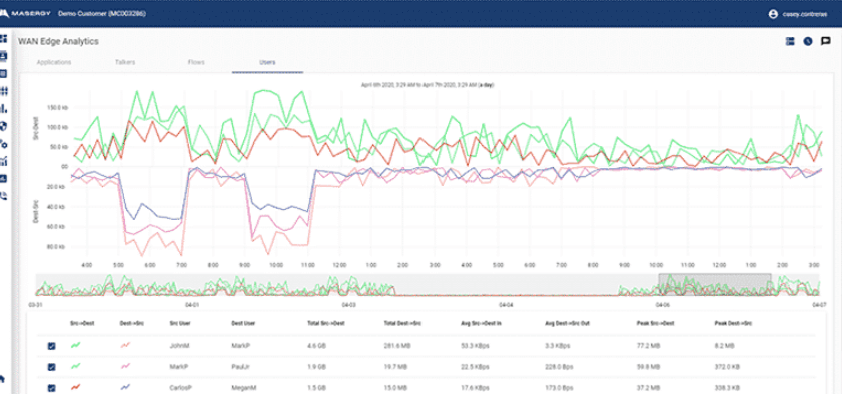Screen dimensions: 842x394
Task: Open the gears settings icon in the sidebar
Action: [3, 143]
